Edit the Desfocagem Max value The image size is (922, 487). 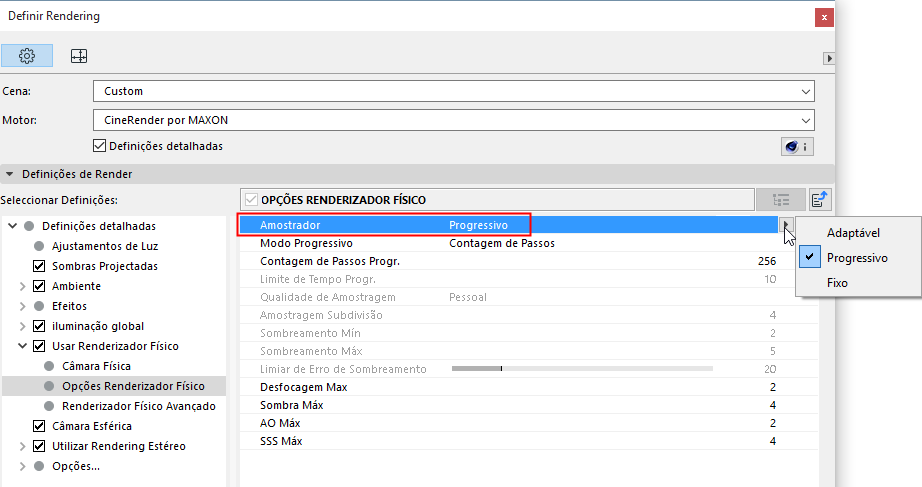pos(773,387)
